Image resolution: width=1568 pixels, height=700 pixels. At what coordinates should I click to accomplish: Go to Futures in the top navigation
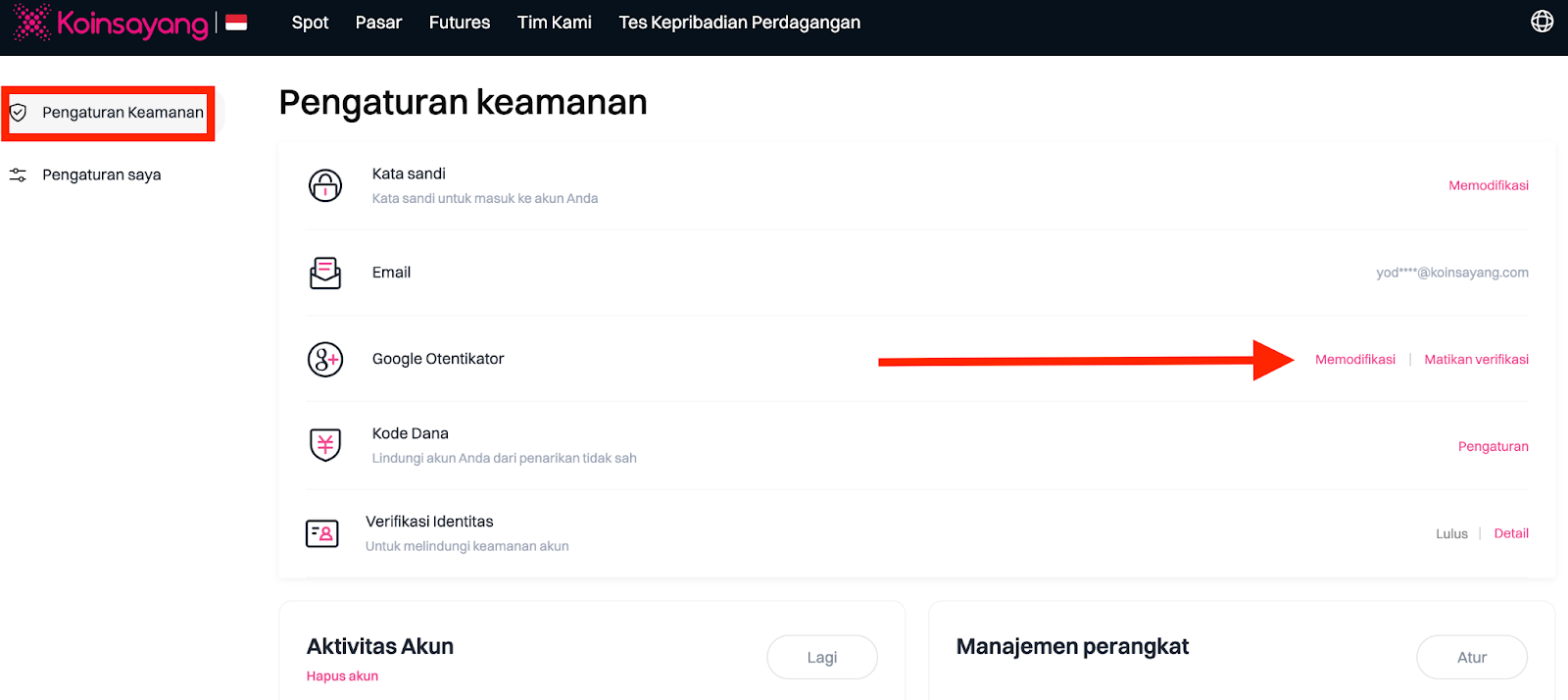point(460,23)
